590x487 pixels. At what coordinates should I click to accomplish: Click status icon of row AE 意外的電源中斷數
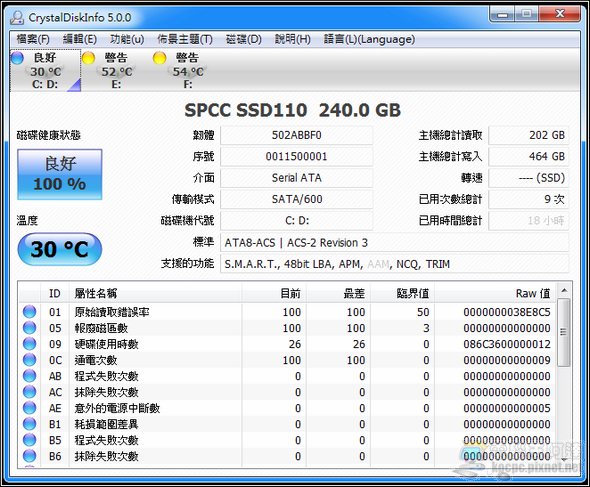29,408
